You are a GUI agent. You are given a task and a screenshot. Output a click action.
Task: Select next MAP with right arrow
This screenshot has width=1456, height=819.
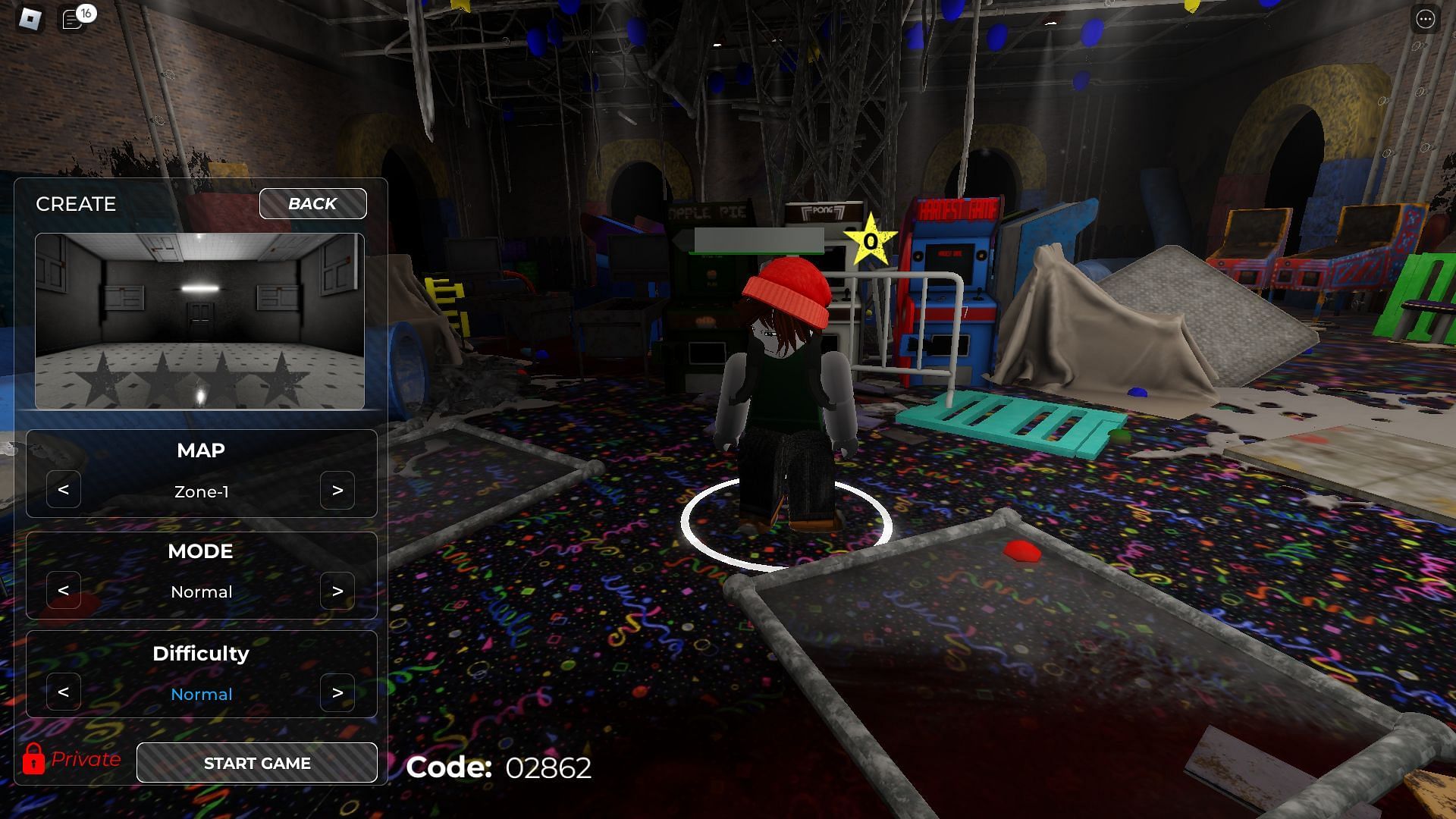tap(337, 490)
